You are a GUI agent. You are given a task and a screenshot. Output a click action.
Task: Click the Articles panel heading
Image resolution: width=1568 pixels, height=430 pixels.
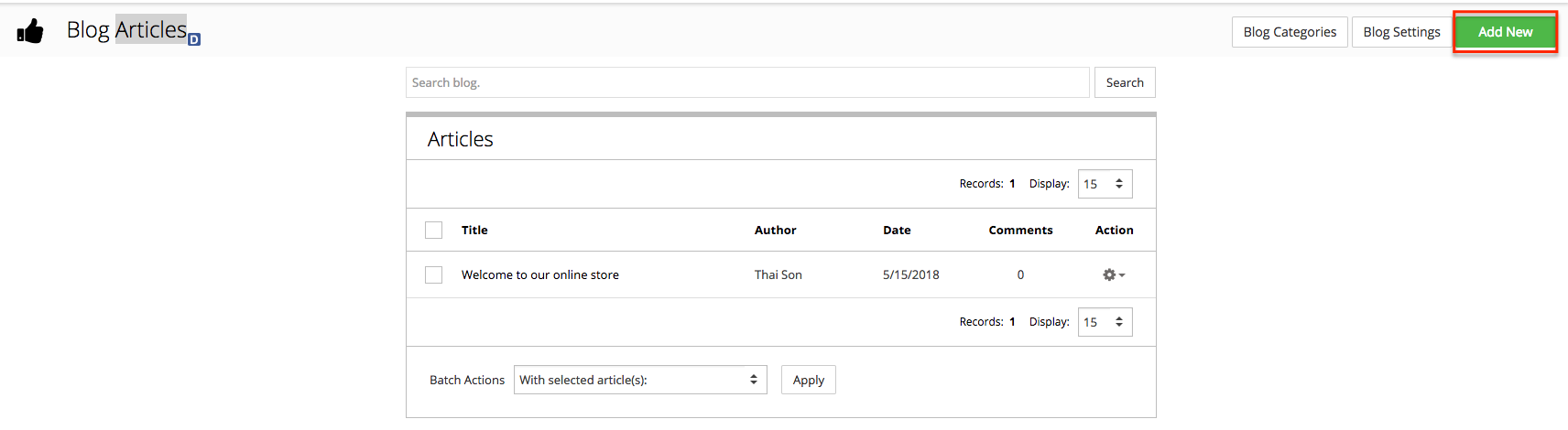pyautogui.click(x=461, y=139)
